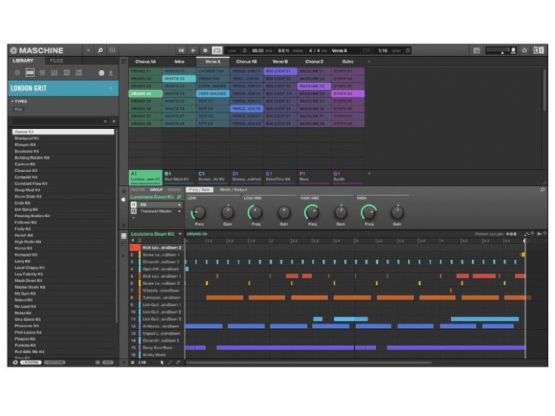Start playback with the Play button
This screenshot has width=555, height=416.
(193, 51)
